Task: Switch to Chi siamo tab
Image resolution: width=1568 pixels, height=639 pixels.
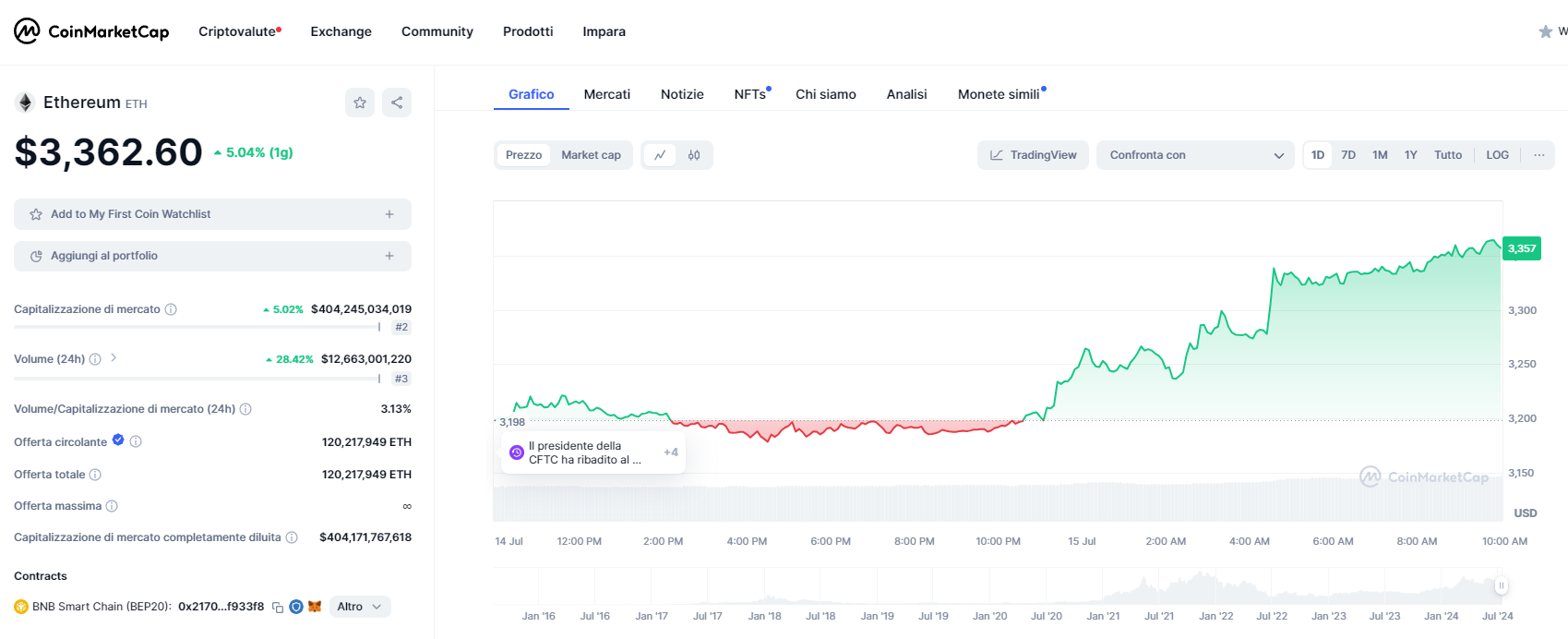Action: [x=826, y=94]
